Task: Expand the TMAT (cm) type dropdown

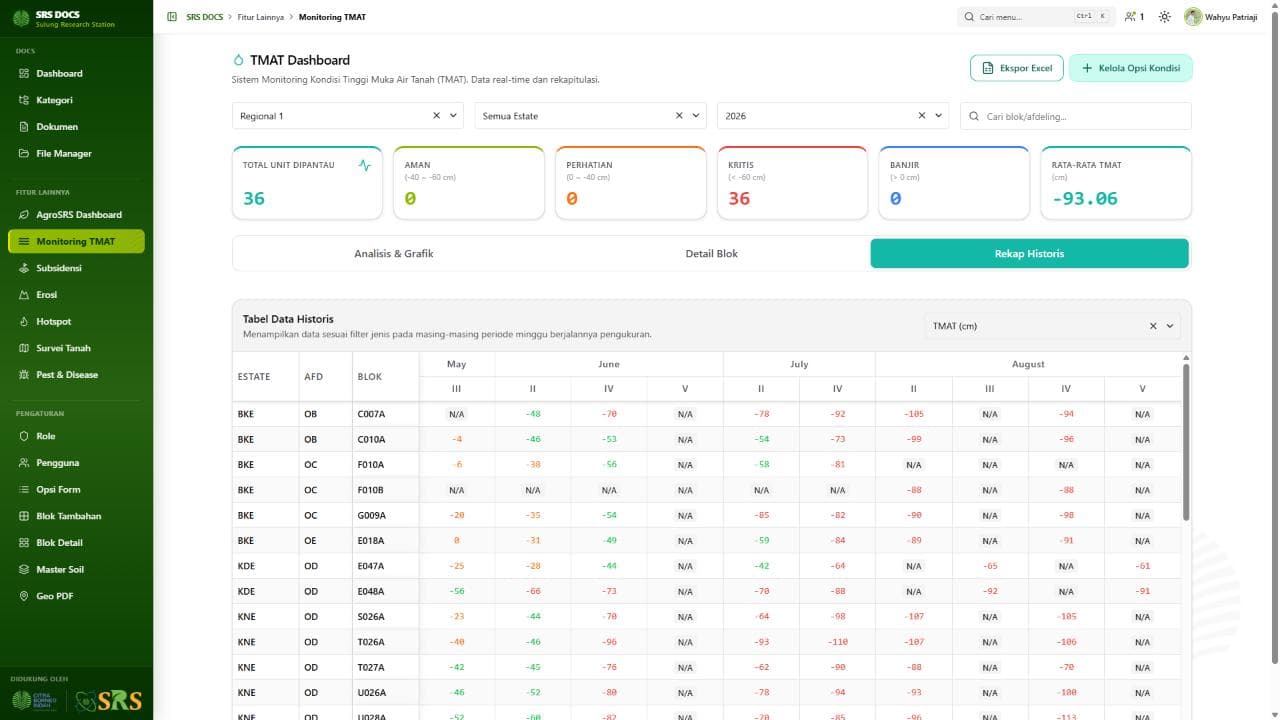Action: coord(1169,326)
